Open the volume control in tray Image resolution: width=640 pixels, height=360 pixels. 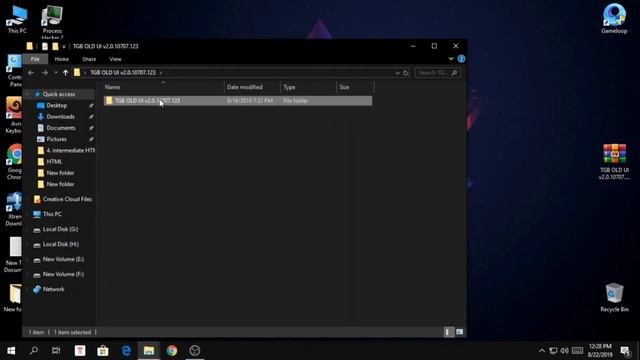point(564,351)
